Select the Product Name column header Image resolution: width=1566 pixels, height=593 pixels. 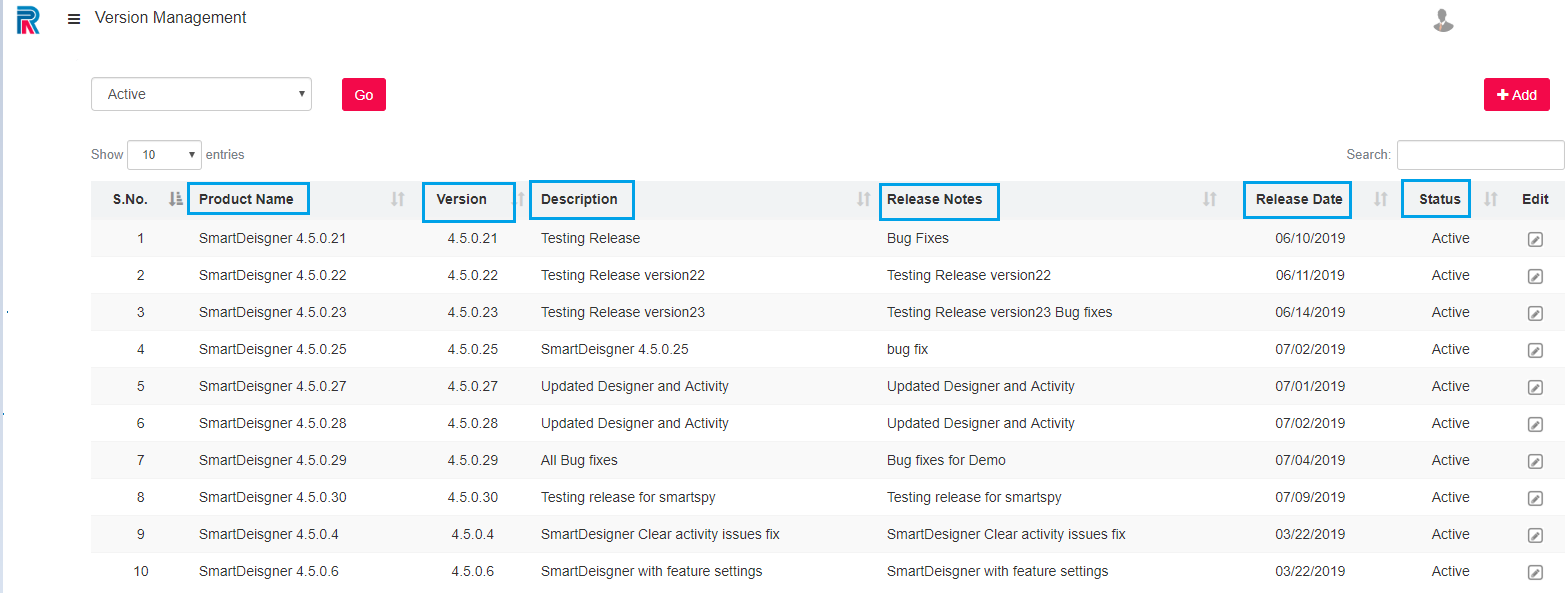(248, 198)
